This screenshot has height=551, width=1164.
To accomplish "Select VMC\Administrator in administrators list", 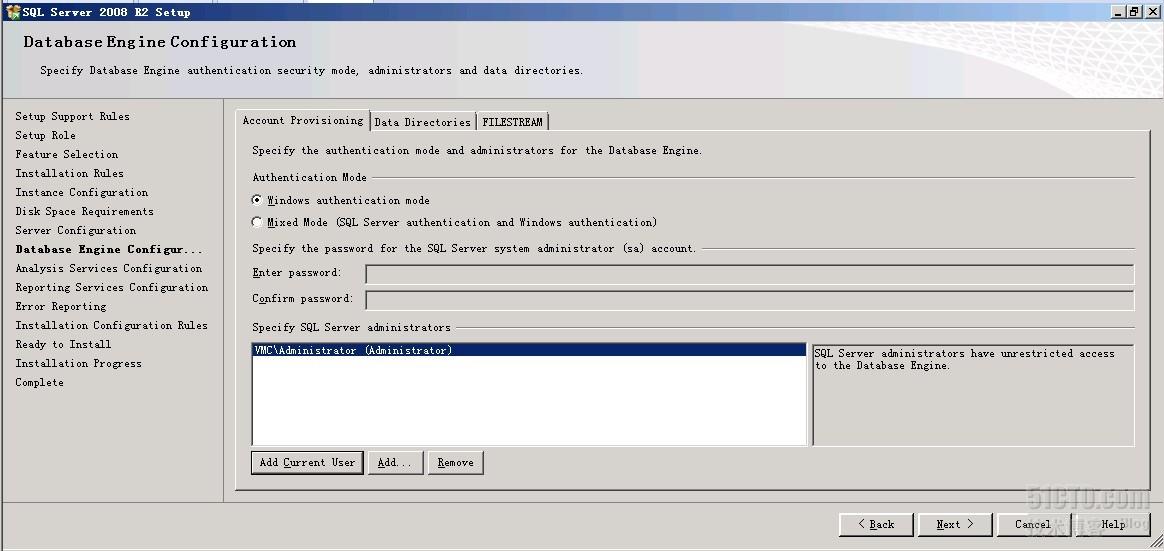I will point(529,350).
